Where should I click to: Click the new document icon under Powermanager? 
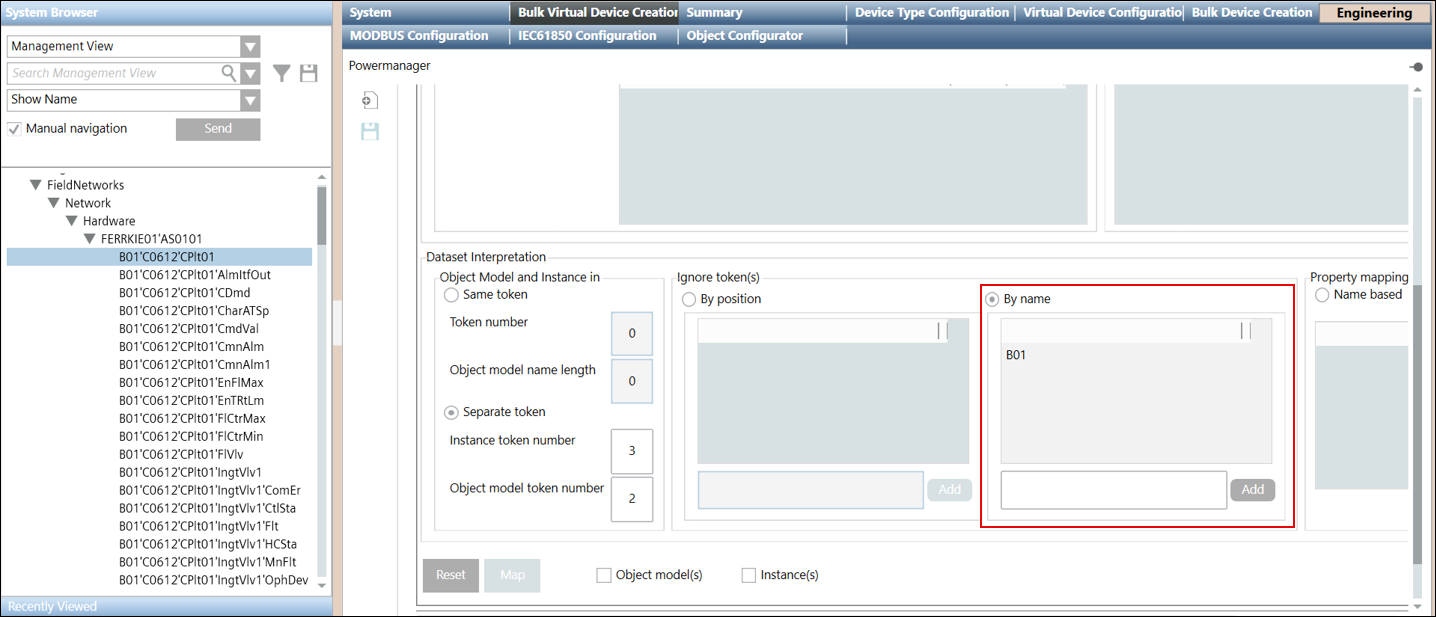click(x=369, y=101)
